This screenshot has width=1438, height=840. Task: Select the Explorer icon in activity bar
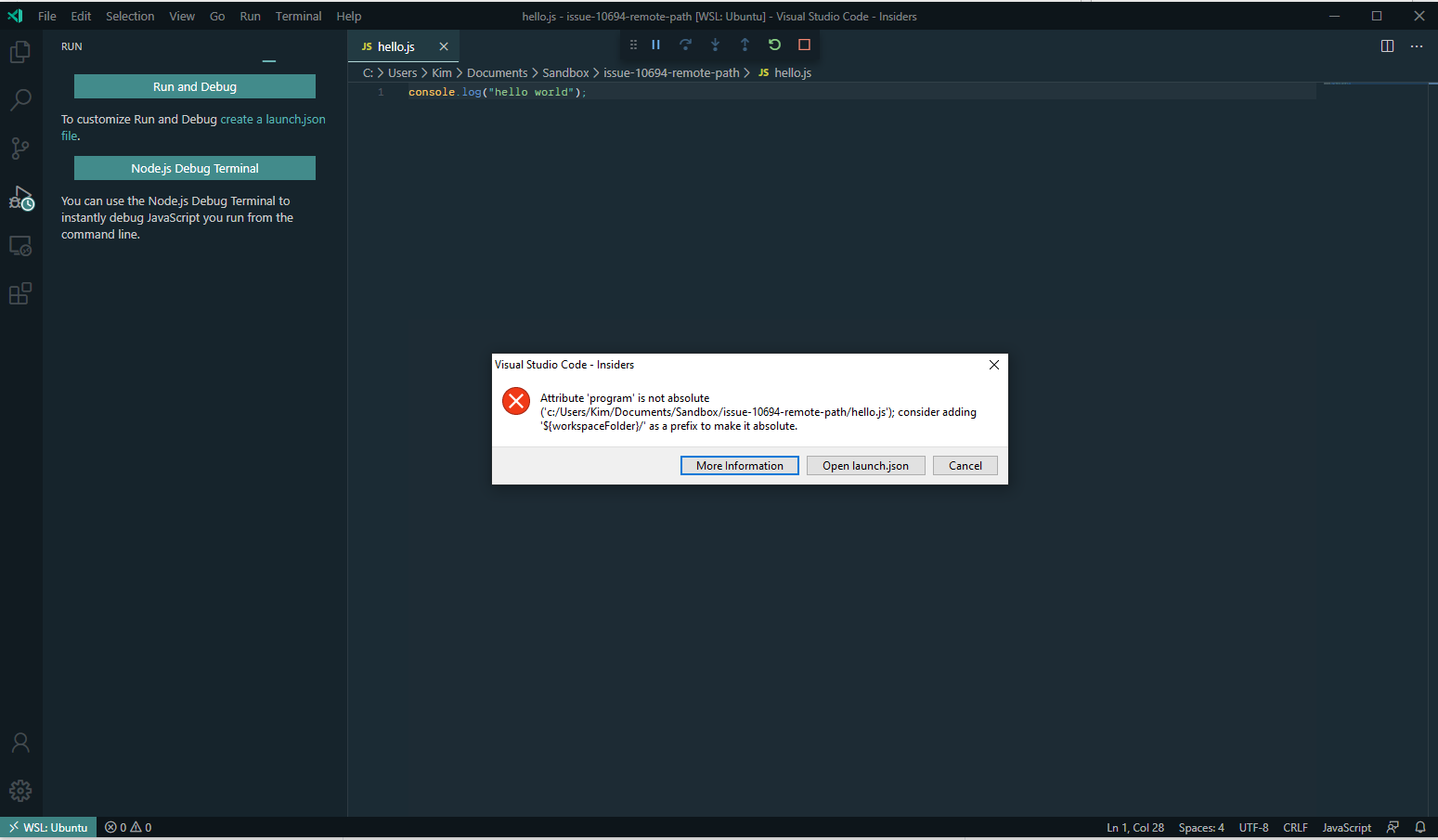pos(20,52)
